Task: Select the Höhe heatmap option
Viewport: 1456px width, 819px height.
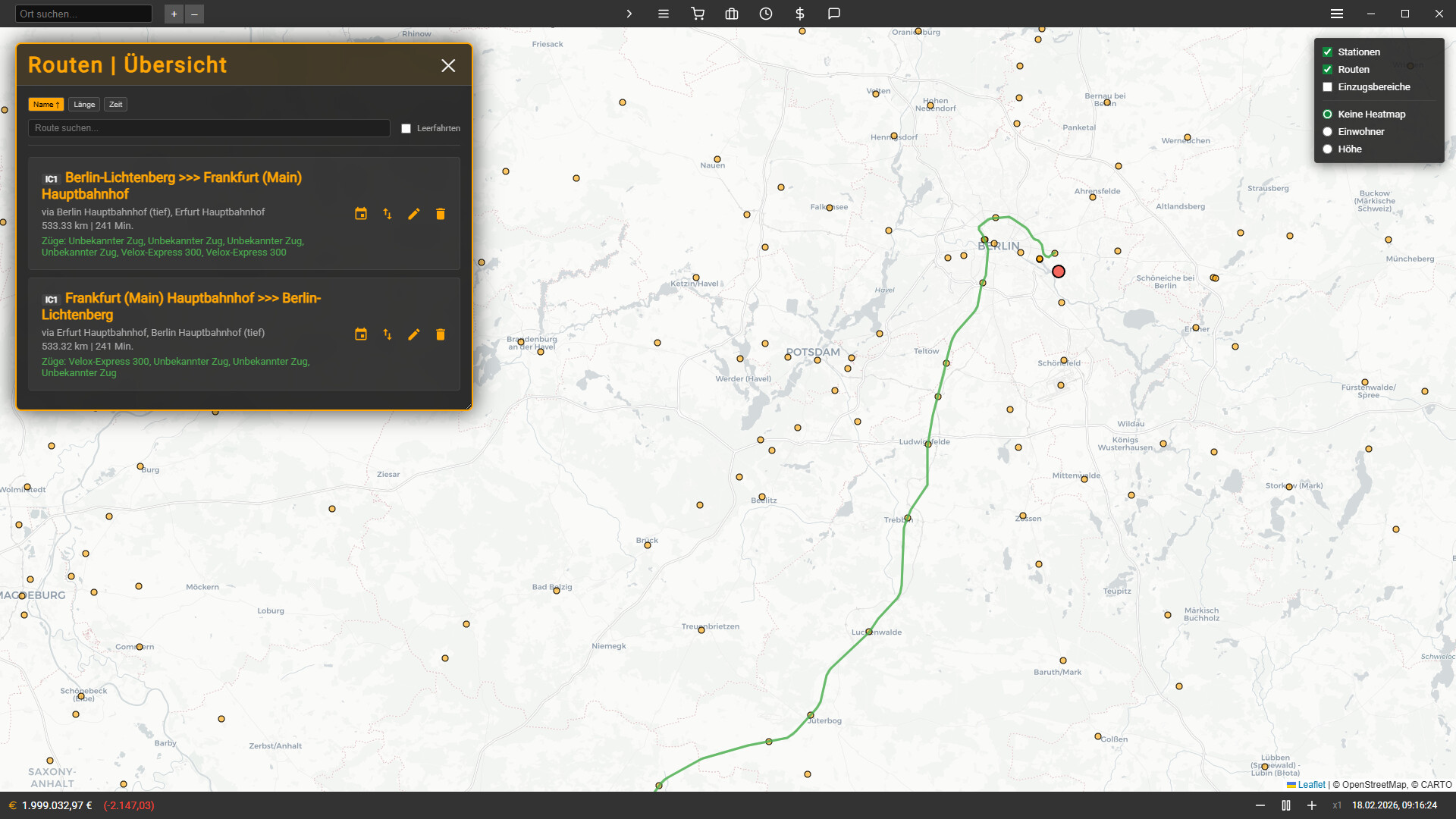Action: pos(1327,149)
